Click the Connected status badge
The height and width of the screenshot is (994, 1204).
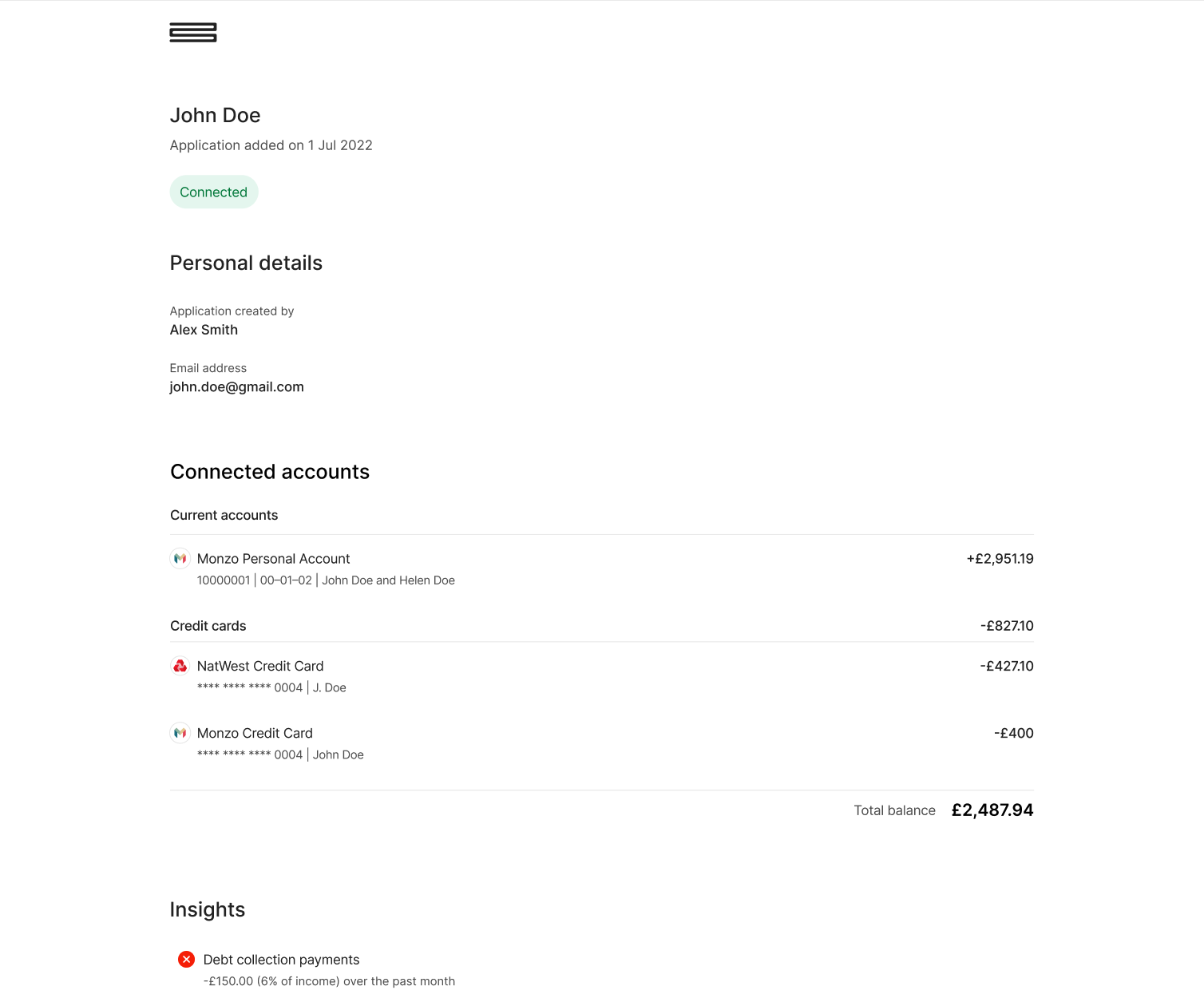pyautogui.click(x=214, y=192)
